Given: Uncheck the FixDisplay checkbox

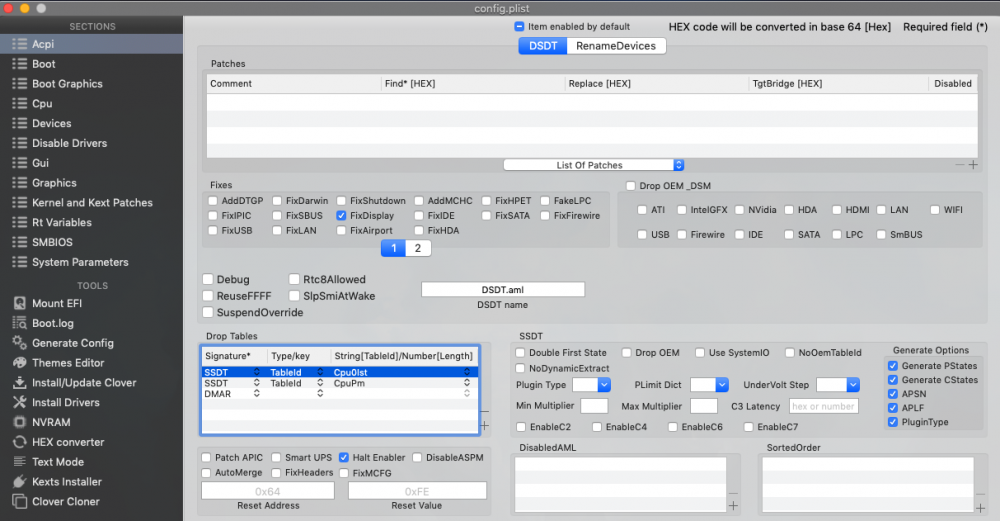Looking at the screenshot, I should 341,216.
